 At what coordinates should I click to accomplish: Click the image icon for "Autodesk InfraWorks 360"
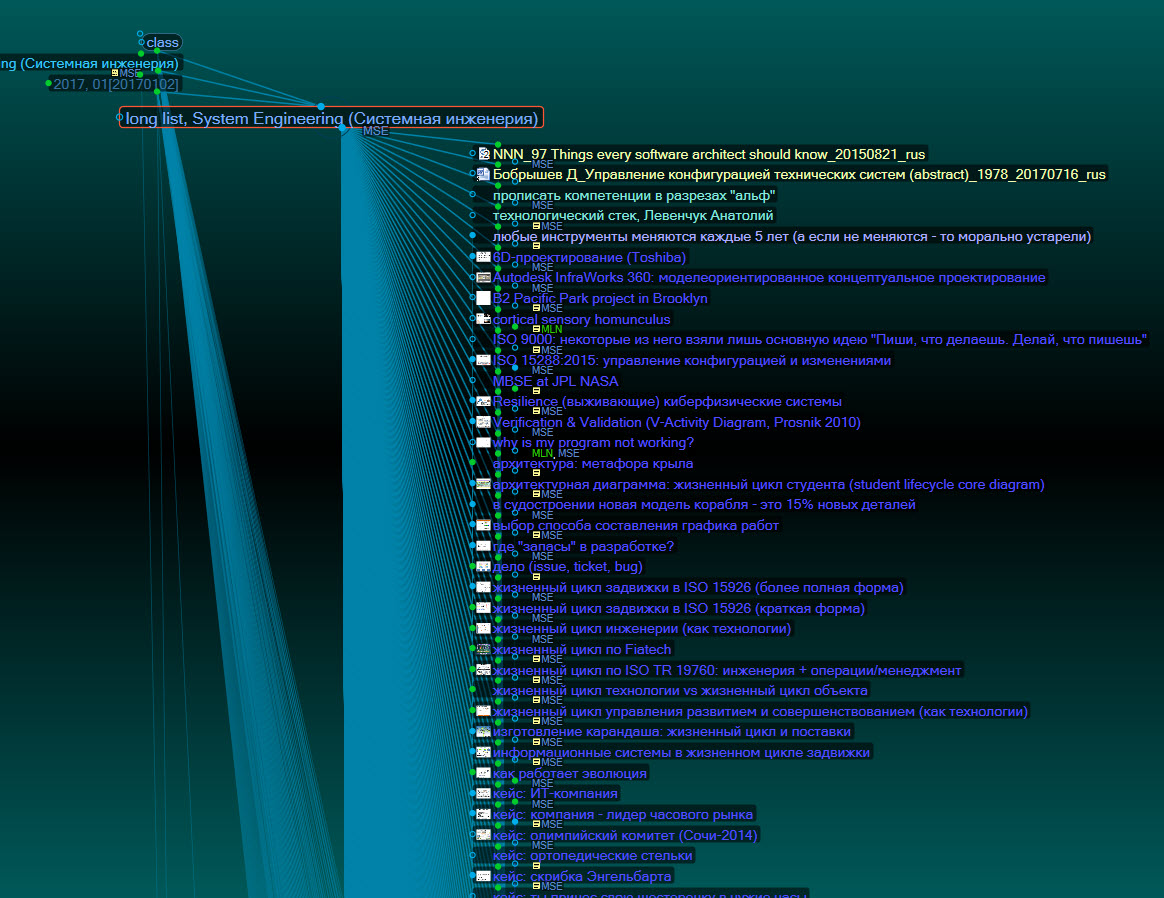tap(483, 278)
